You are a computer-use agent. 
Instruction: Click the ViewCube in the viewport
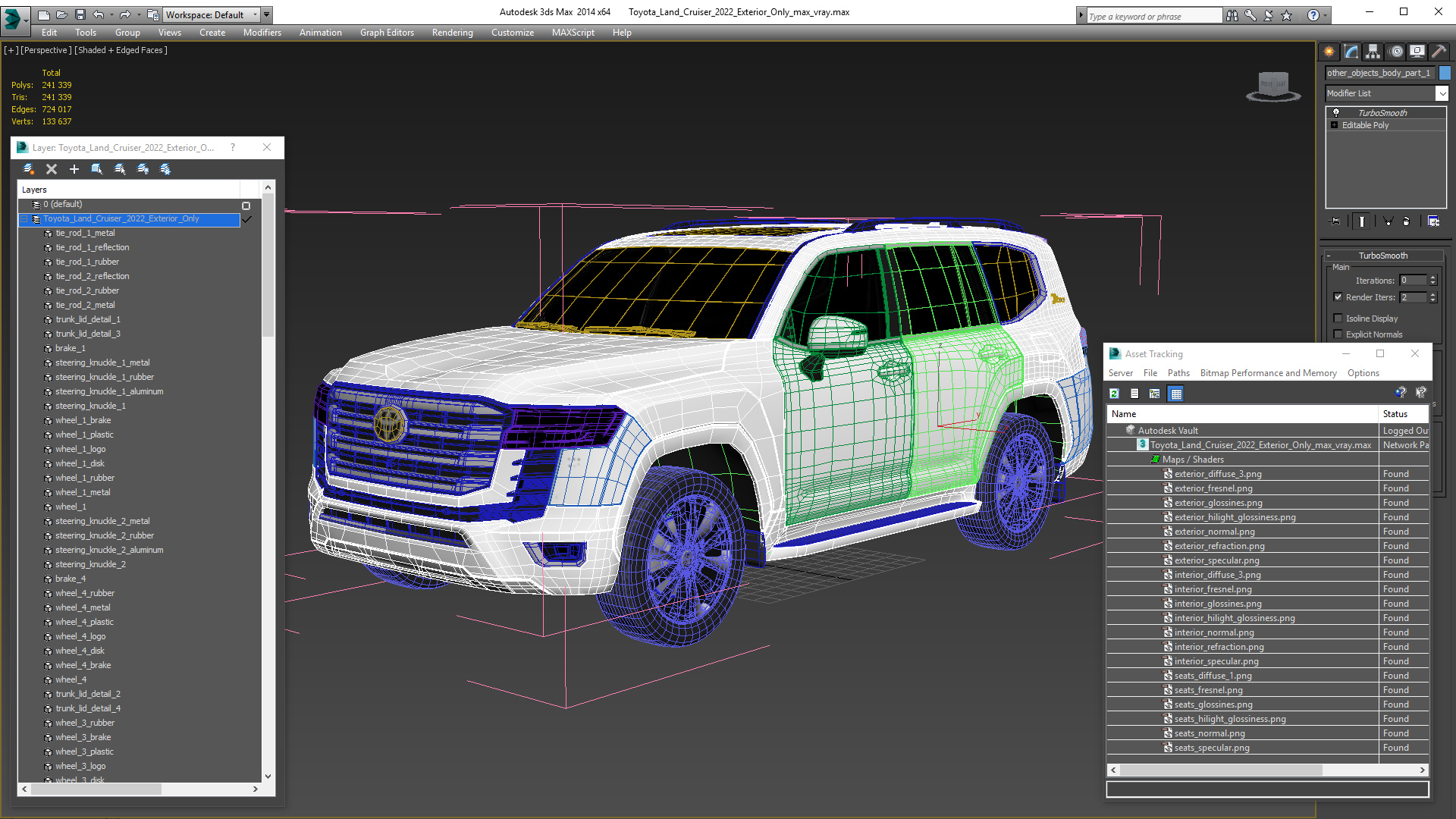point(1273,86)
